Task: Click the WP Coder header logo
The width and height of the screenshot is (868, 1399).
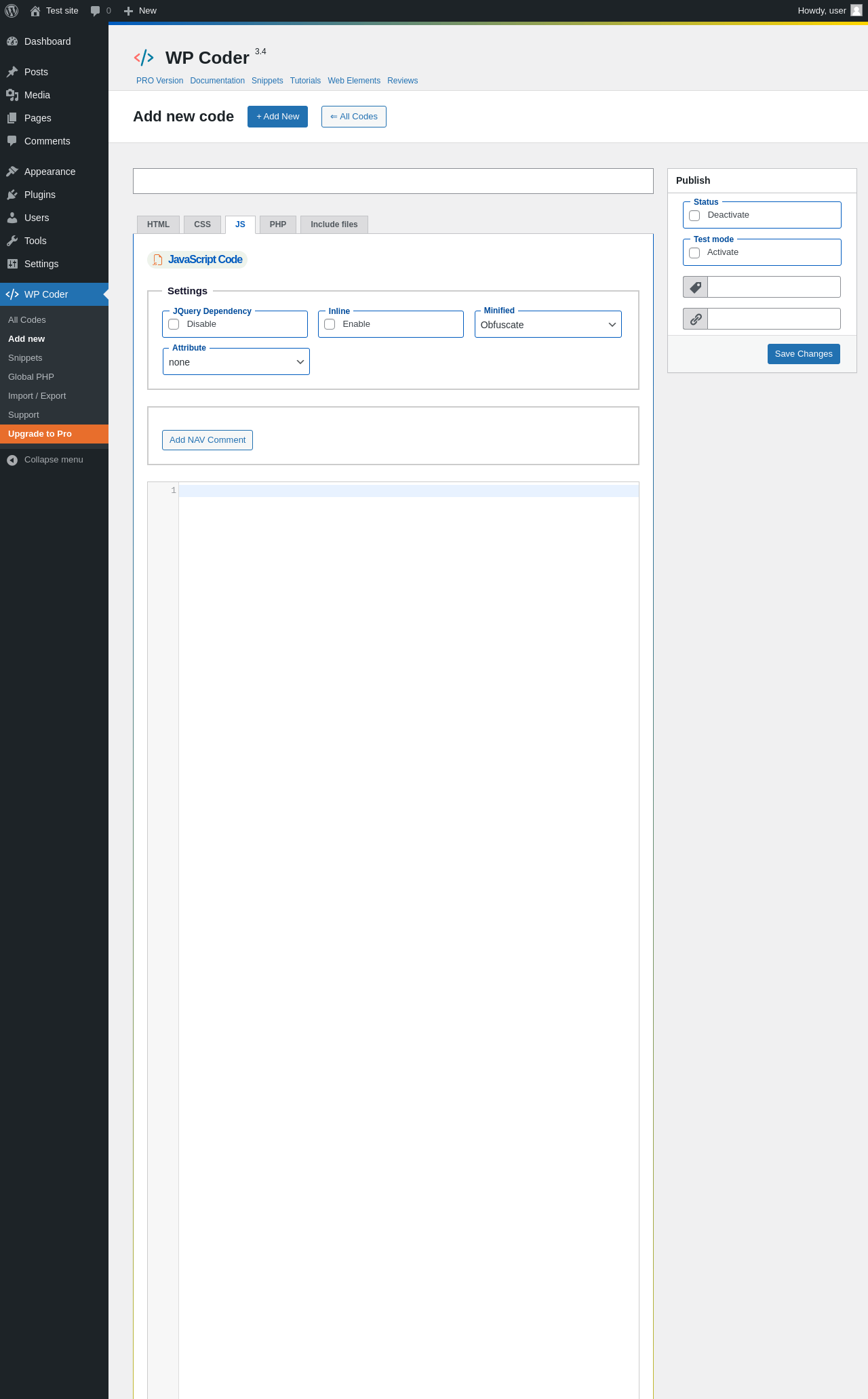Action: 144,58
